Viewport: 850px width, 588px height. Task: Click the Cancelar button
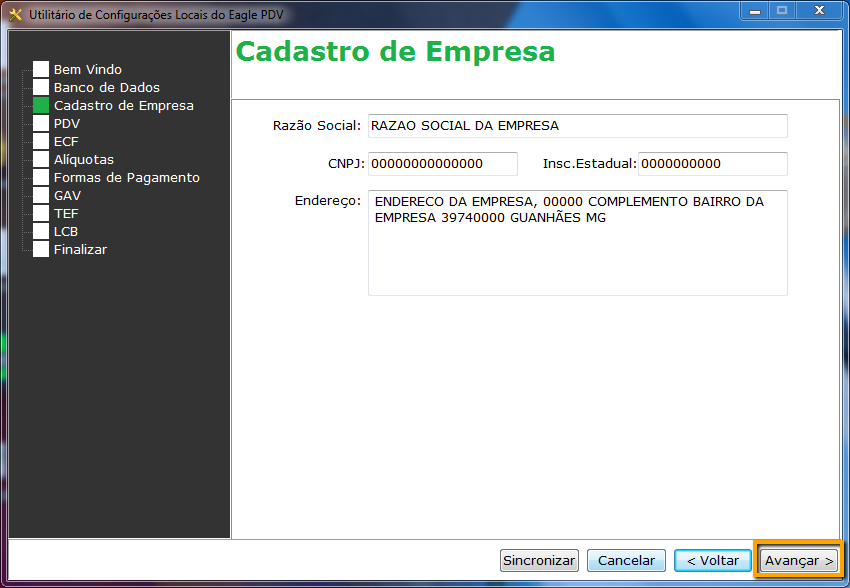(626, 560)
